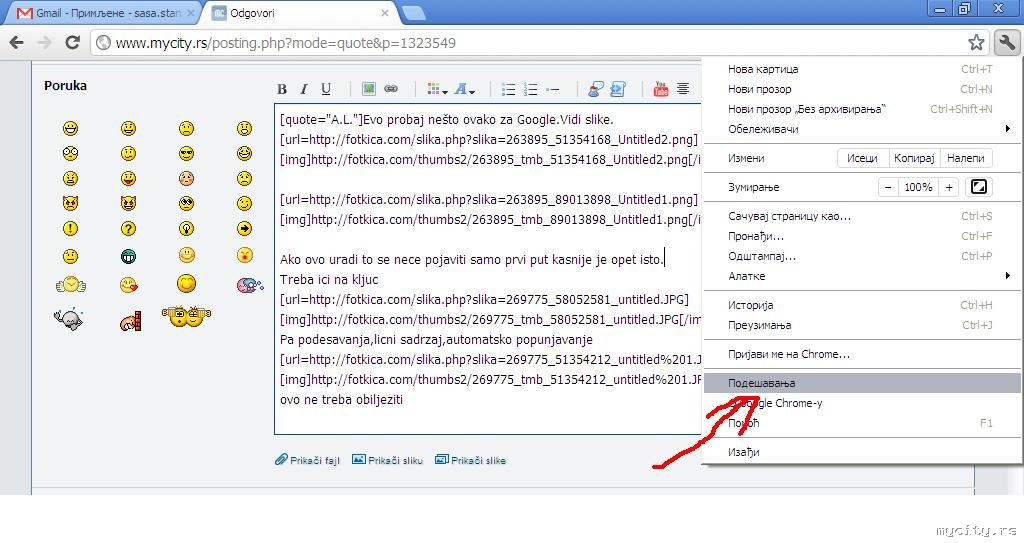Insert an image with the picture icon
The image size is (1024, 543).
[x=368, y=88]
